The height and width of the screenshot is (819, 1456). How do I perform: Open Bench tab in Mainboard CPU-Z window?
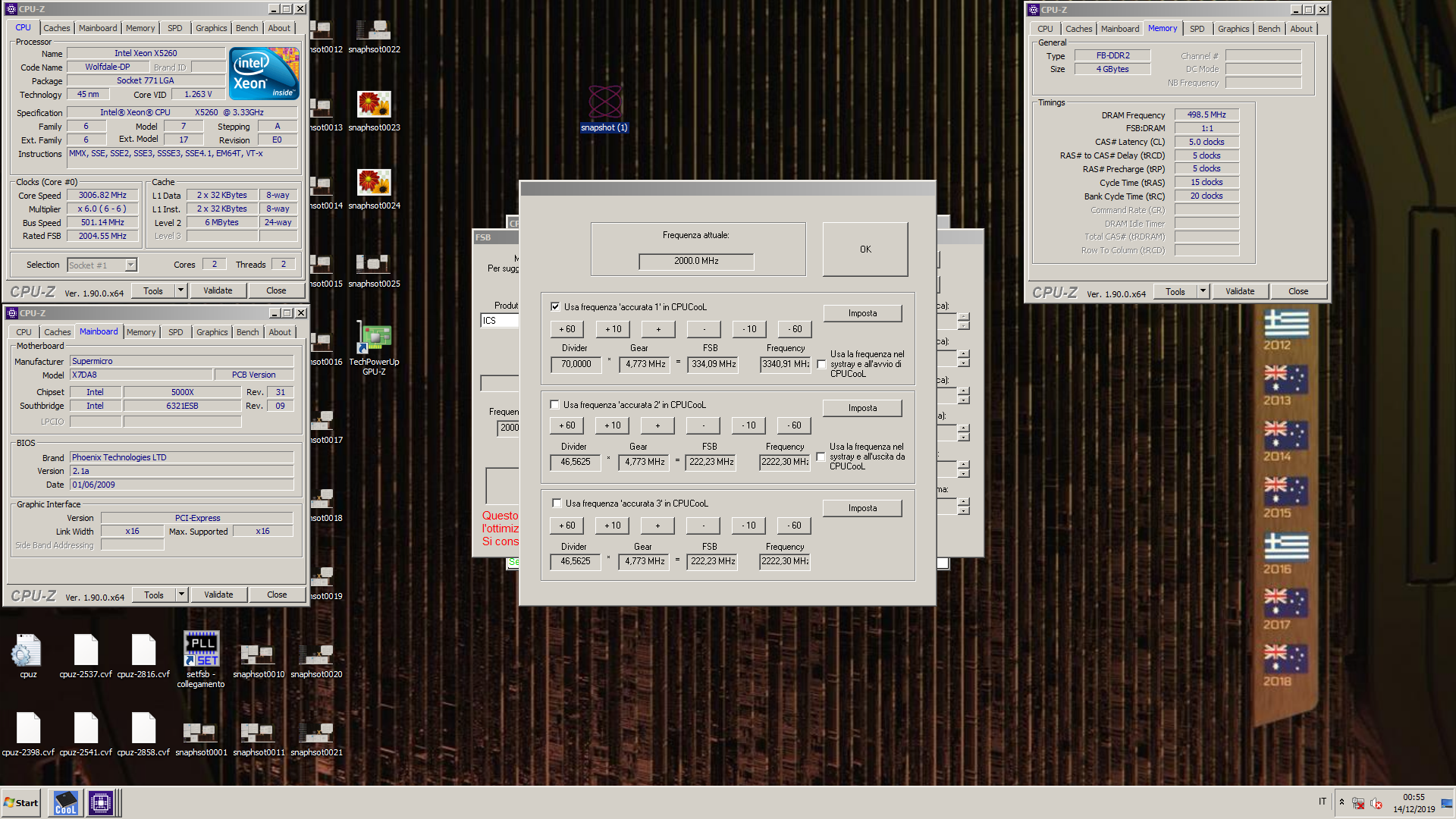[247, 332]
